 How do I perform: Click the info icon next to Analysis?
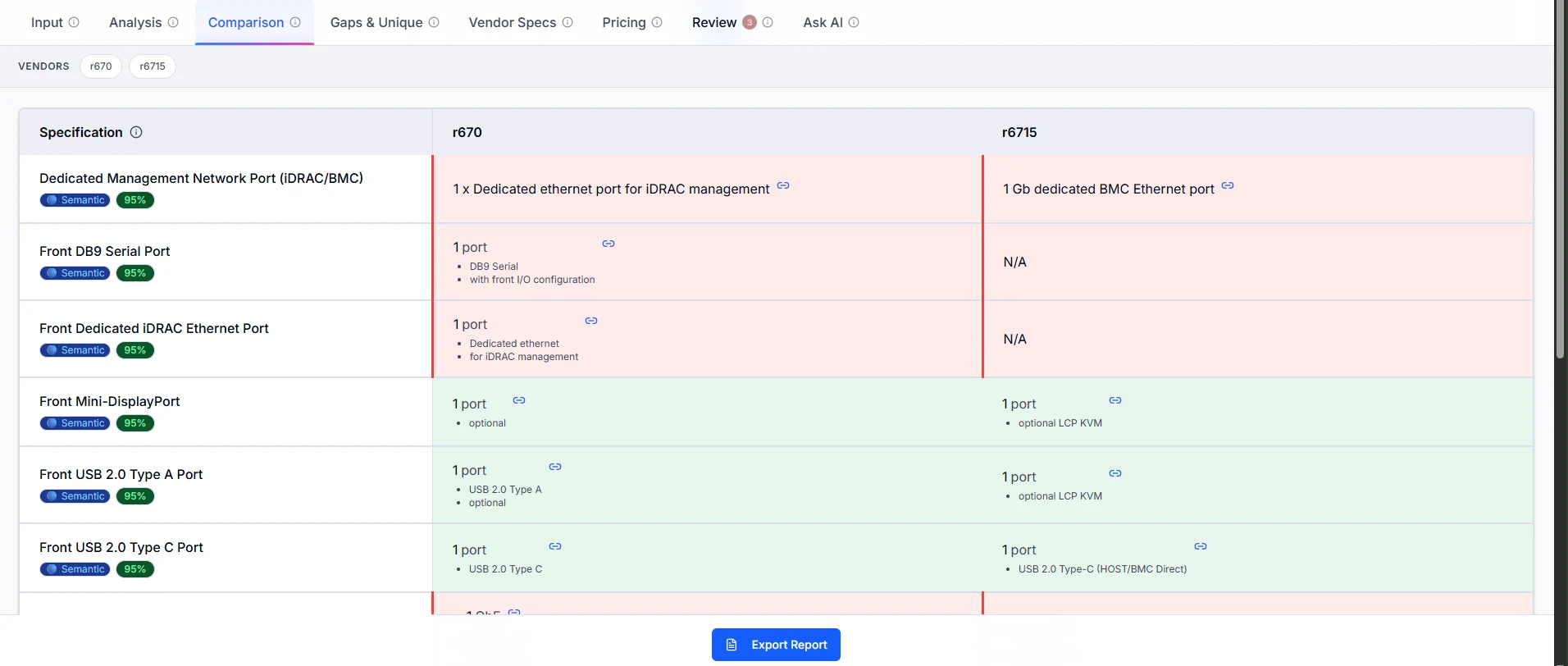173,22
